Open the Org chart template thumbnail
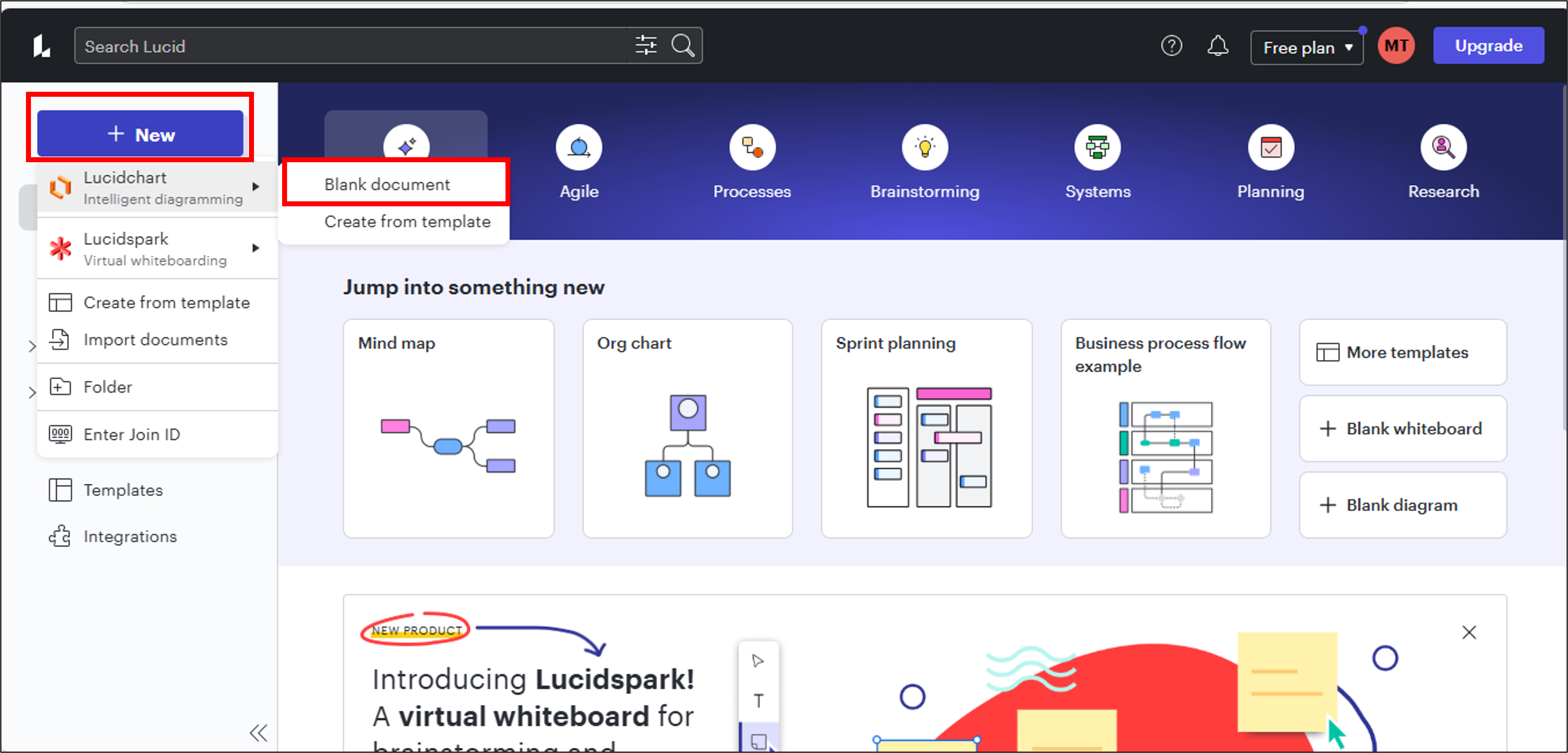Screen dimensions: 1568x753 687,429
